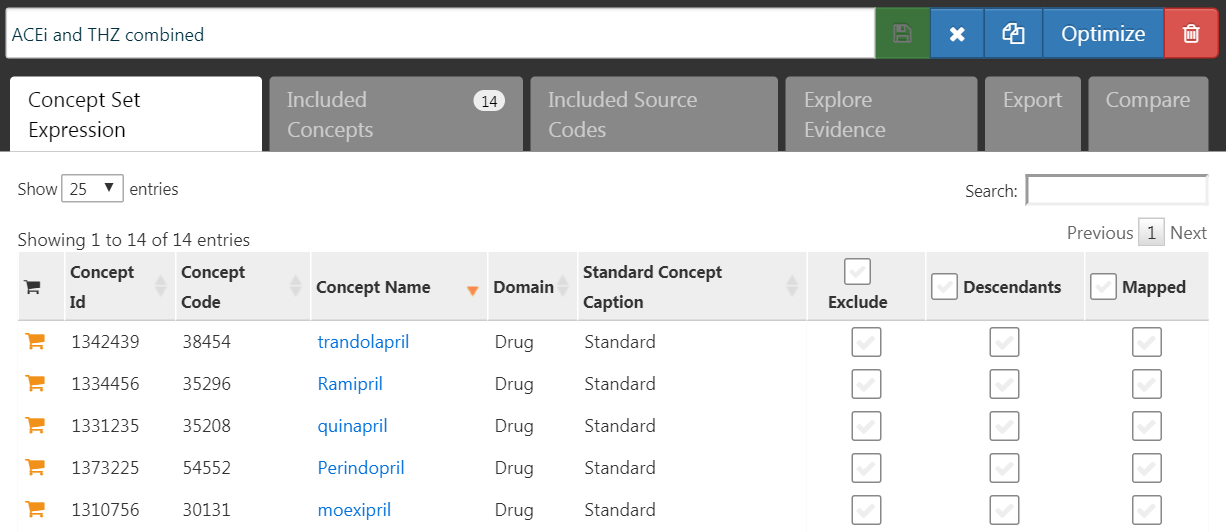Check Descendants for moexipril
Viewport: 1226px width, 532px height.
(1004, 510)
